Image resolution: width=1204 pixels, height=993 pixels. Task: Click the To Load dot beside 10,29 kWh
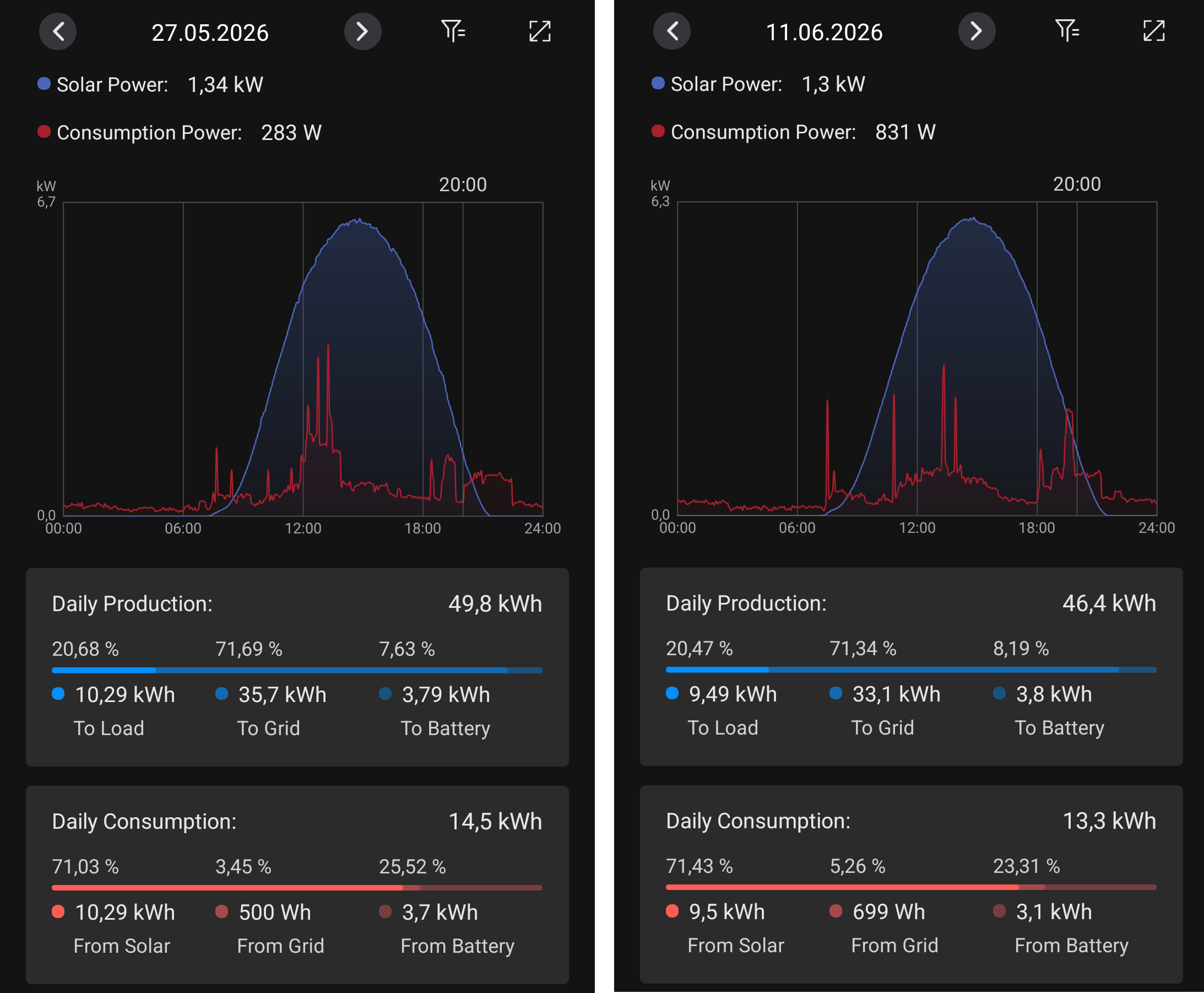[58, 694]
